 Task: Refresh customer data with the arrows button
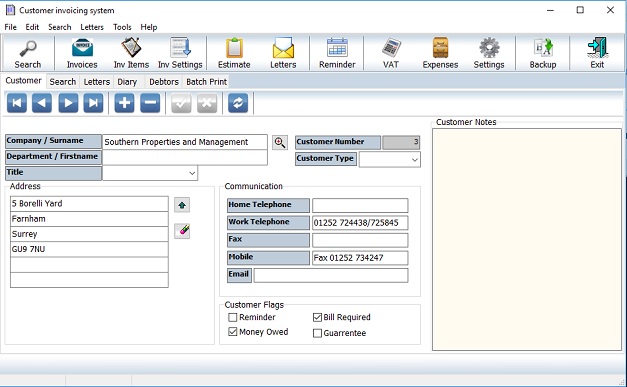click(x=238, y=103)
